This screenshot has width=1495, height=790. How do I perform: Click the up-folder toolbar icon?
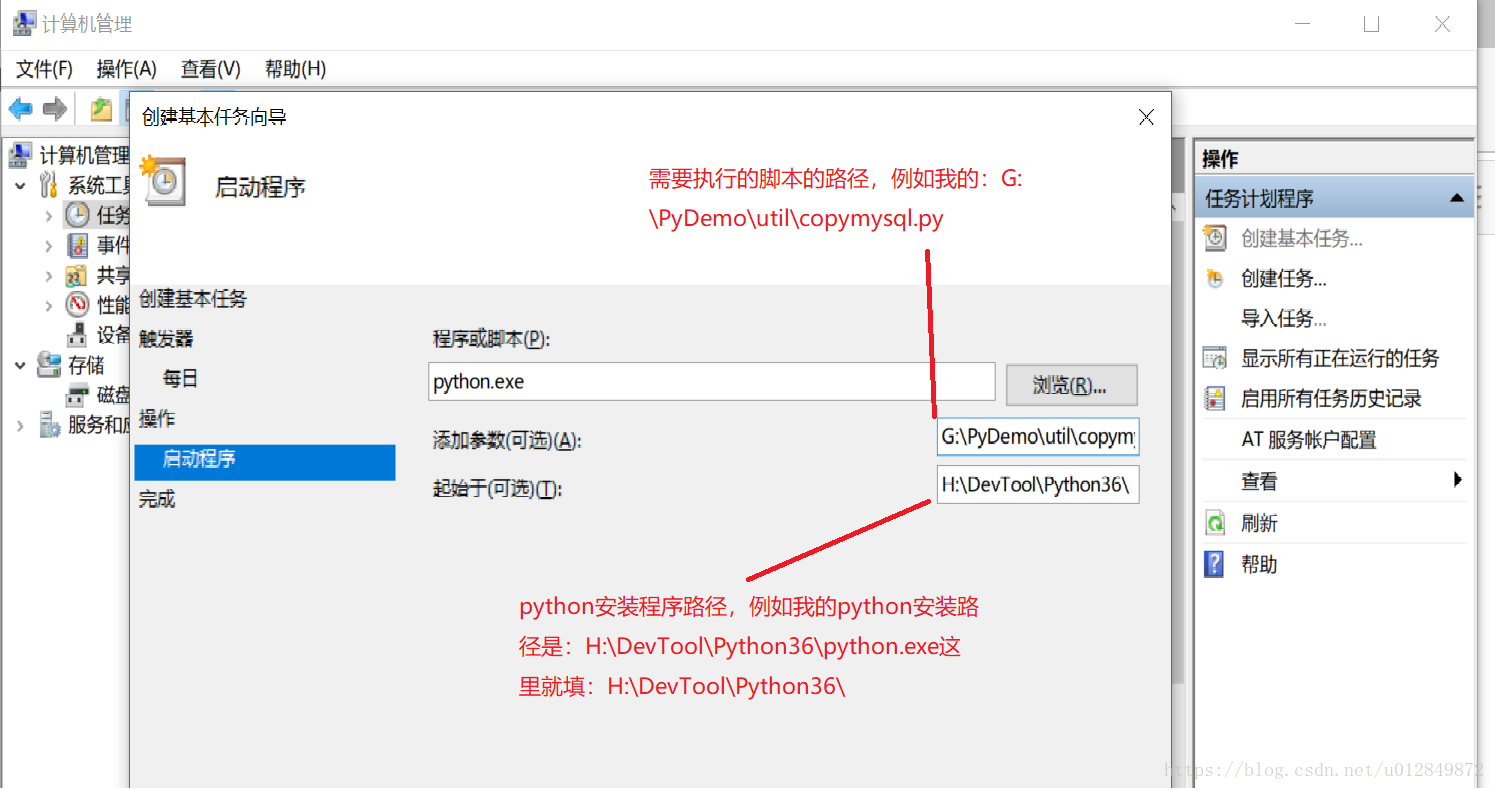(101, 109)
